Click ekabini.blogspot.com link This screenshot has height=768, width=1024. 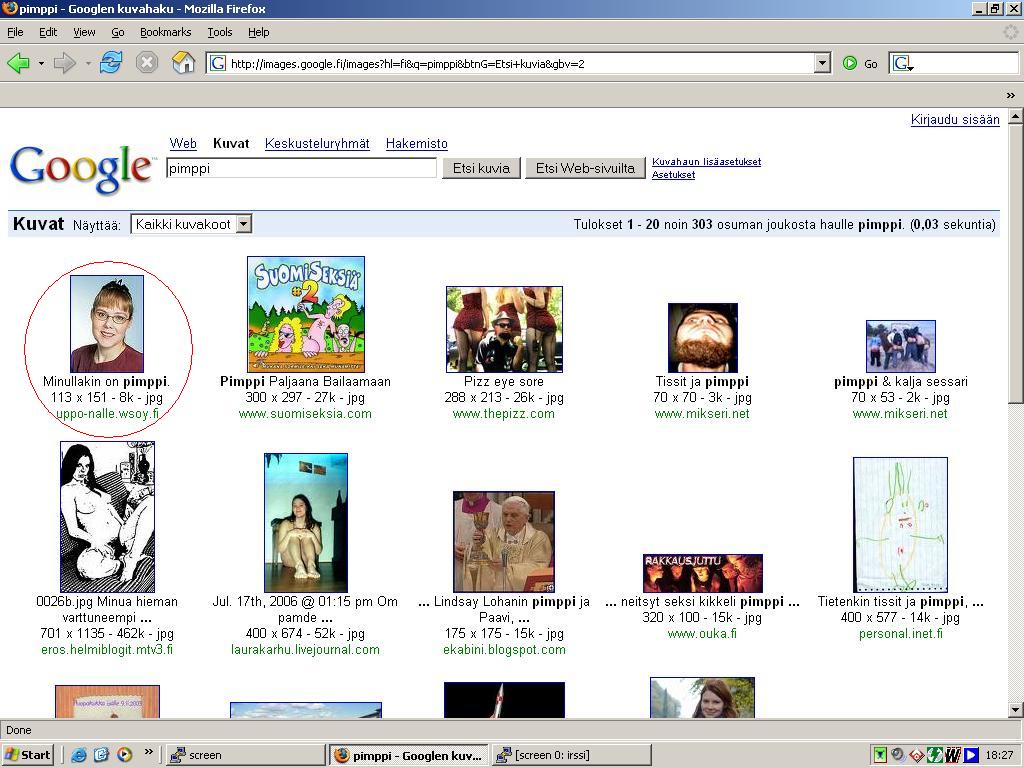pyautogui.click(x=504, y=650)
